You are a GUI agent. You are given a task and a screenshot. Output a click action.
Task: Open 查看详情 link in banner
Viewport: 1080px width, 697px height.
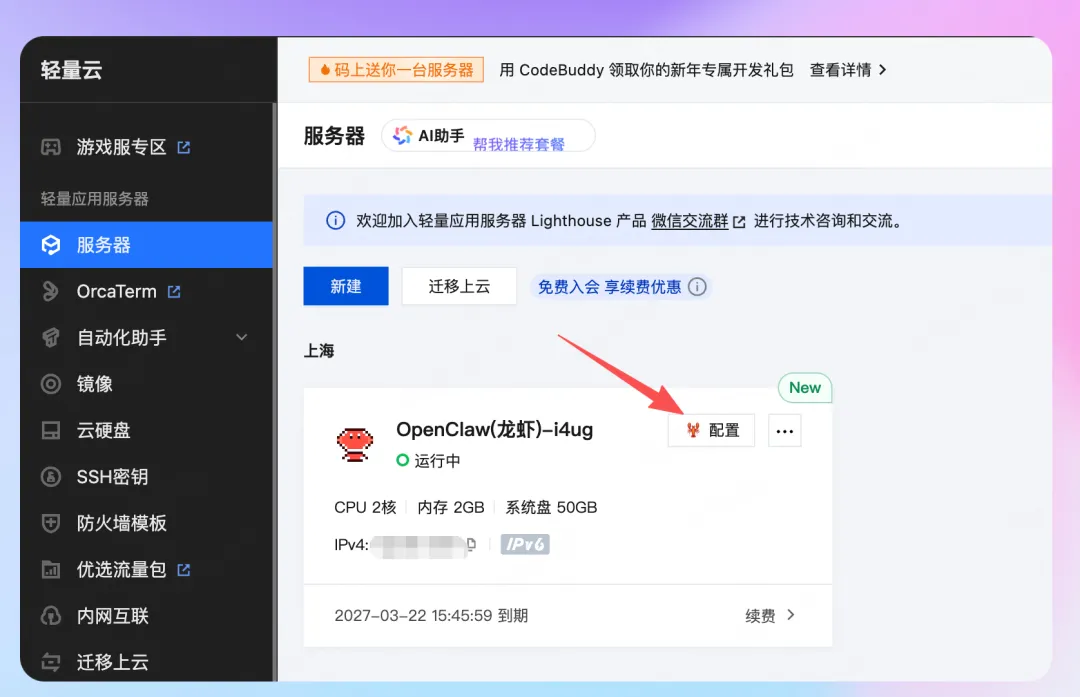840,70
